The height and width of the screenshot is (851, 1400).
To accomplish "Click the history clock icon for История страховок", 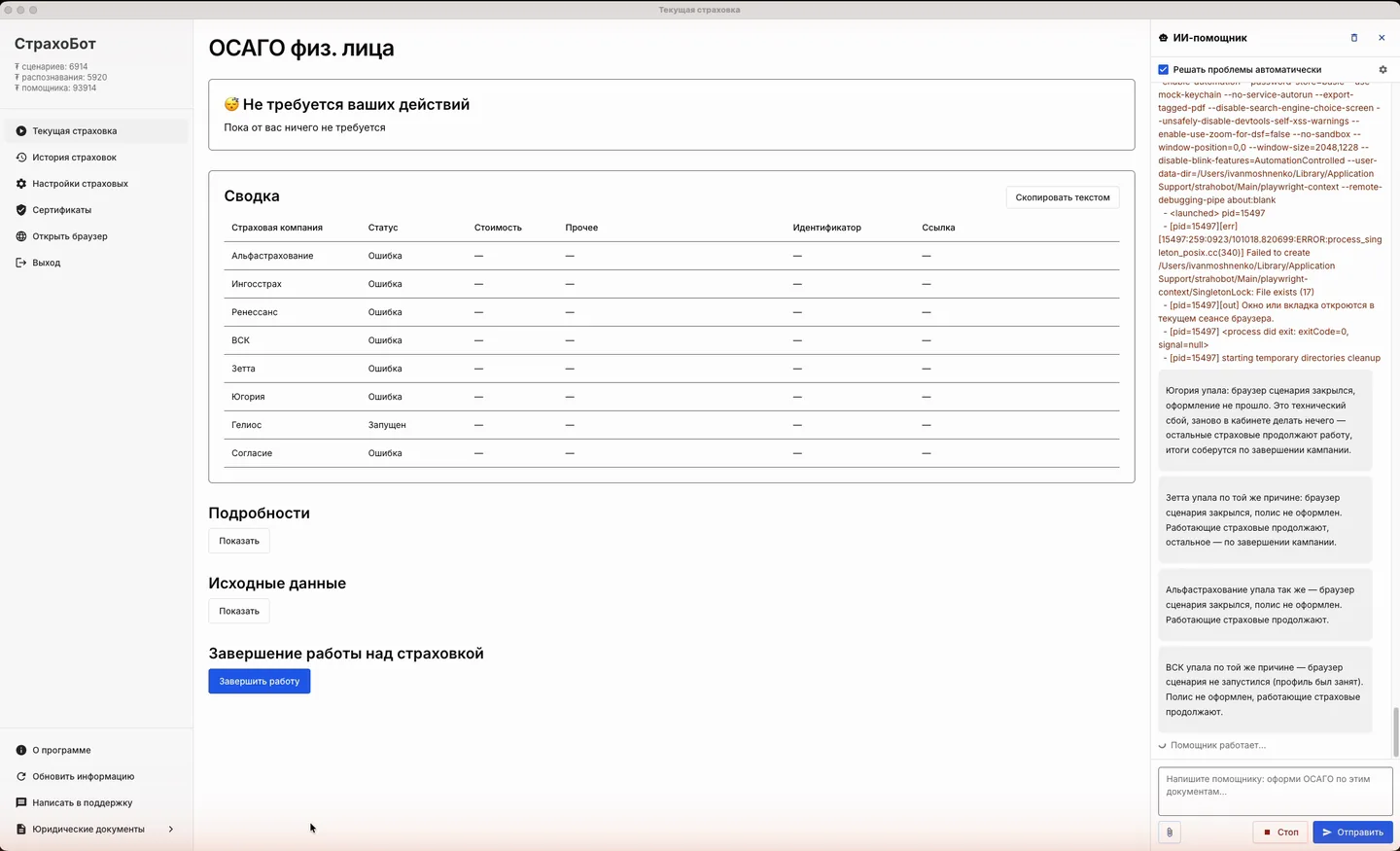I will [x=21, y=158].
